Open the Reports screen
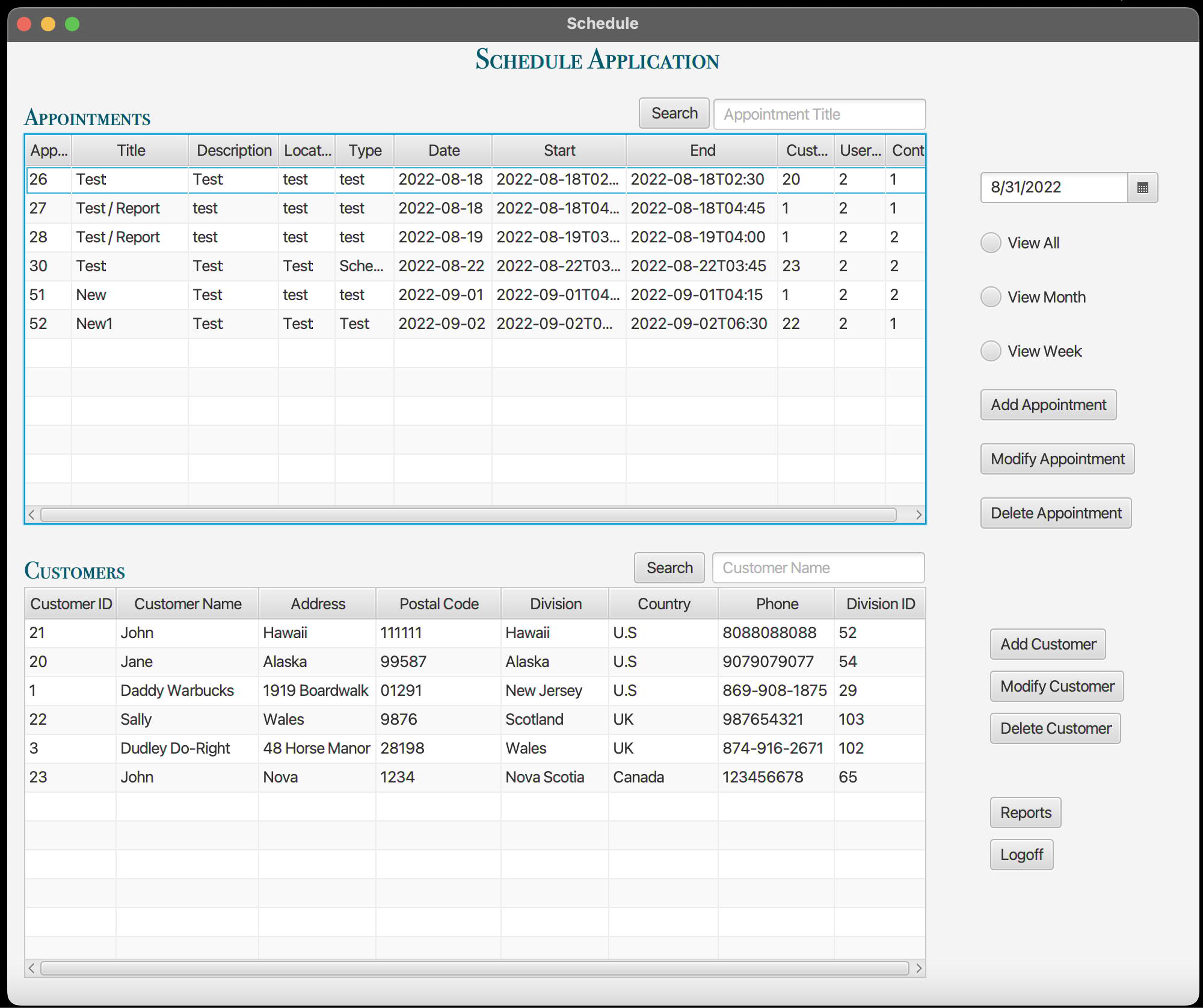 pos(1025,812)
